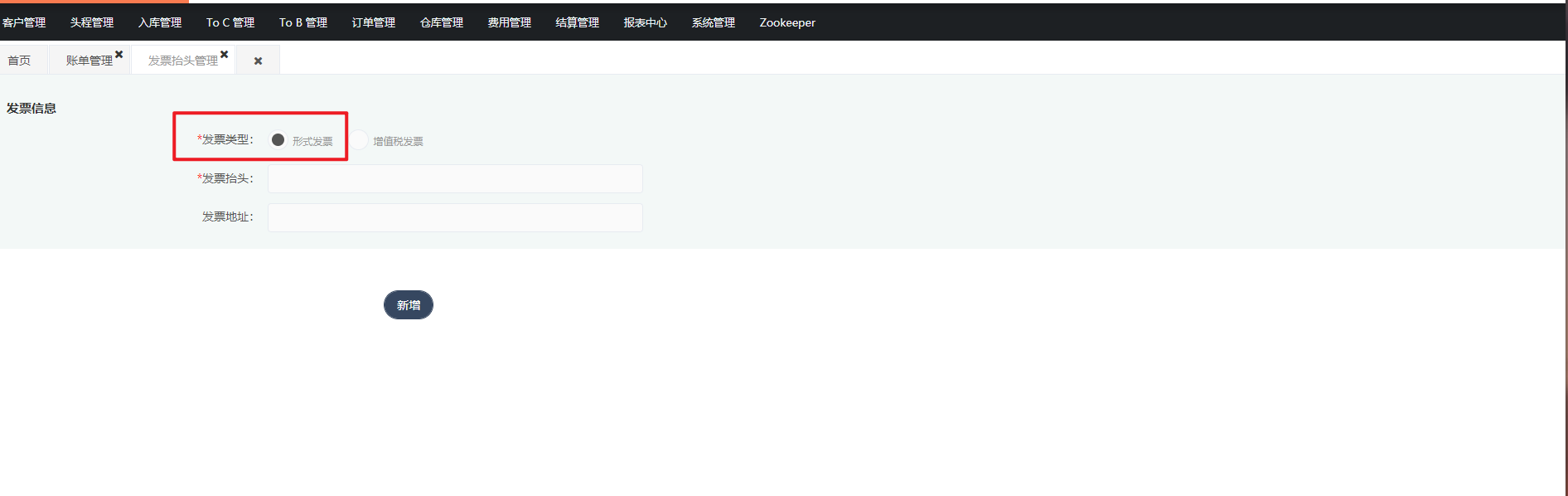Open the 客户管理 menu
This screenshot has height=496, width=1568.
pyautogui.click(x=24, y=22)
